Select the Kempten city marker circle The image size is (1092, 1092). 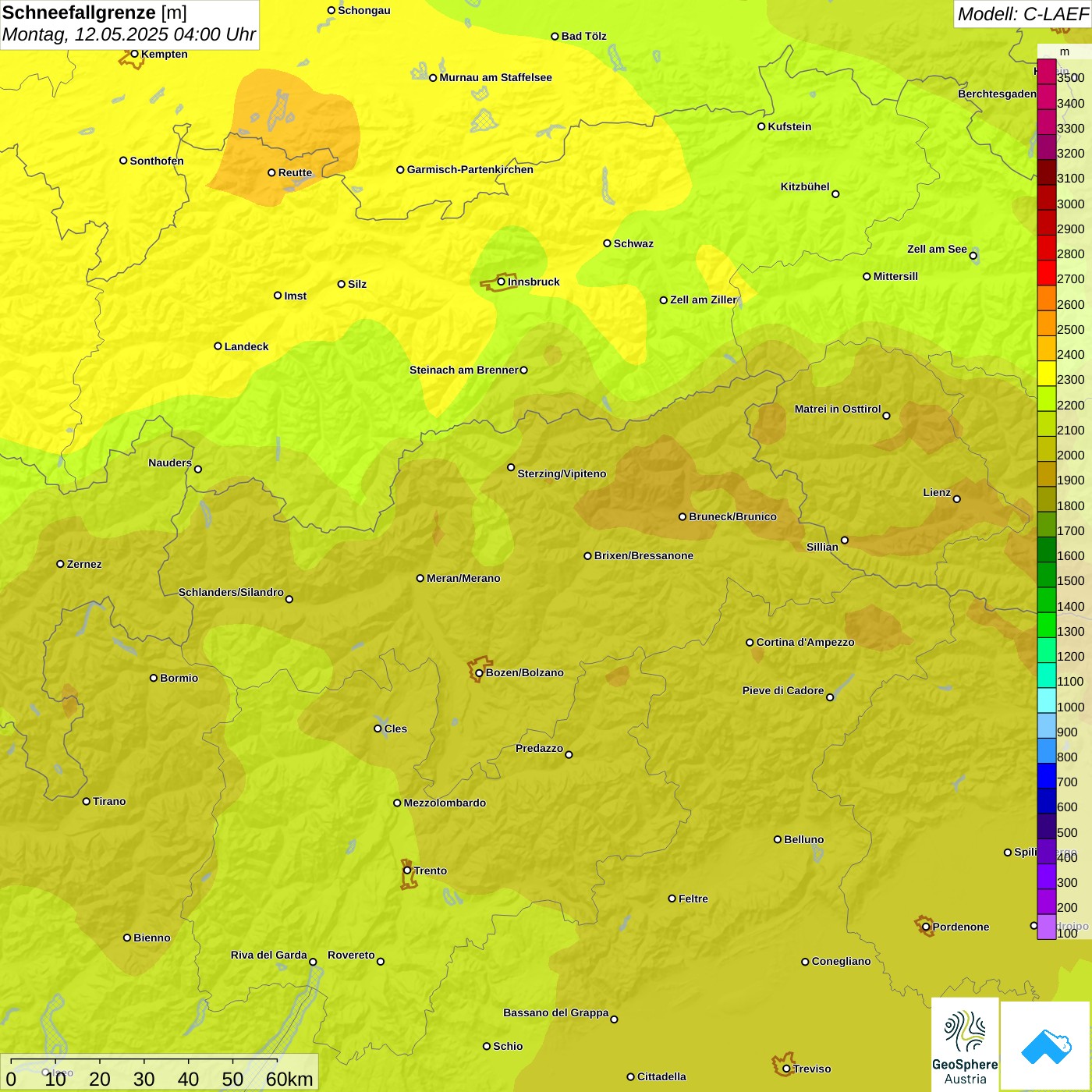click(134, 54)
